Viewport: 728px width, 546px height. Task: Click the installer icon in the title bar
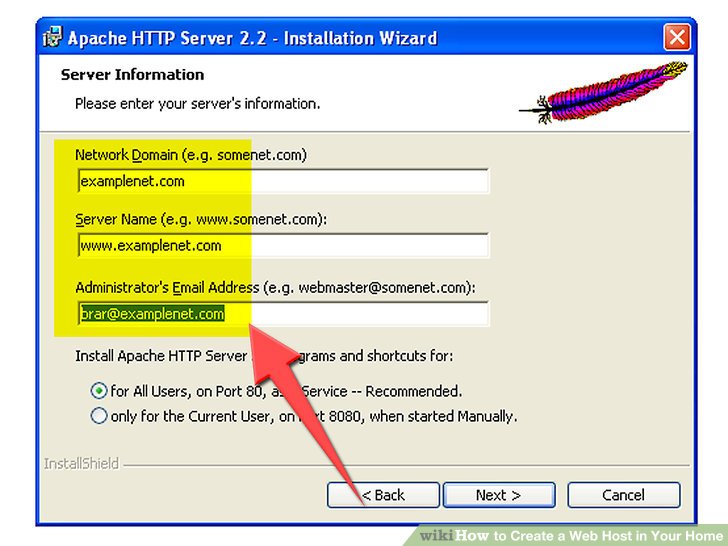[52, 39]
